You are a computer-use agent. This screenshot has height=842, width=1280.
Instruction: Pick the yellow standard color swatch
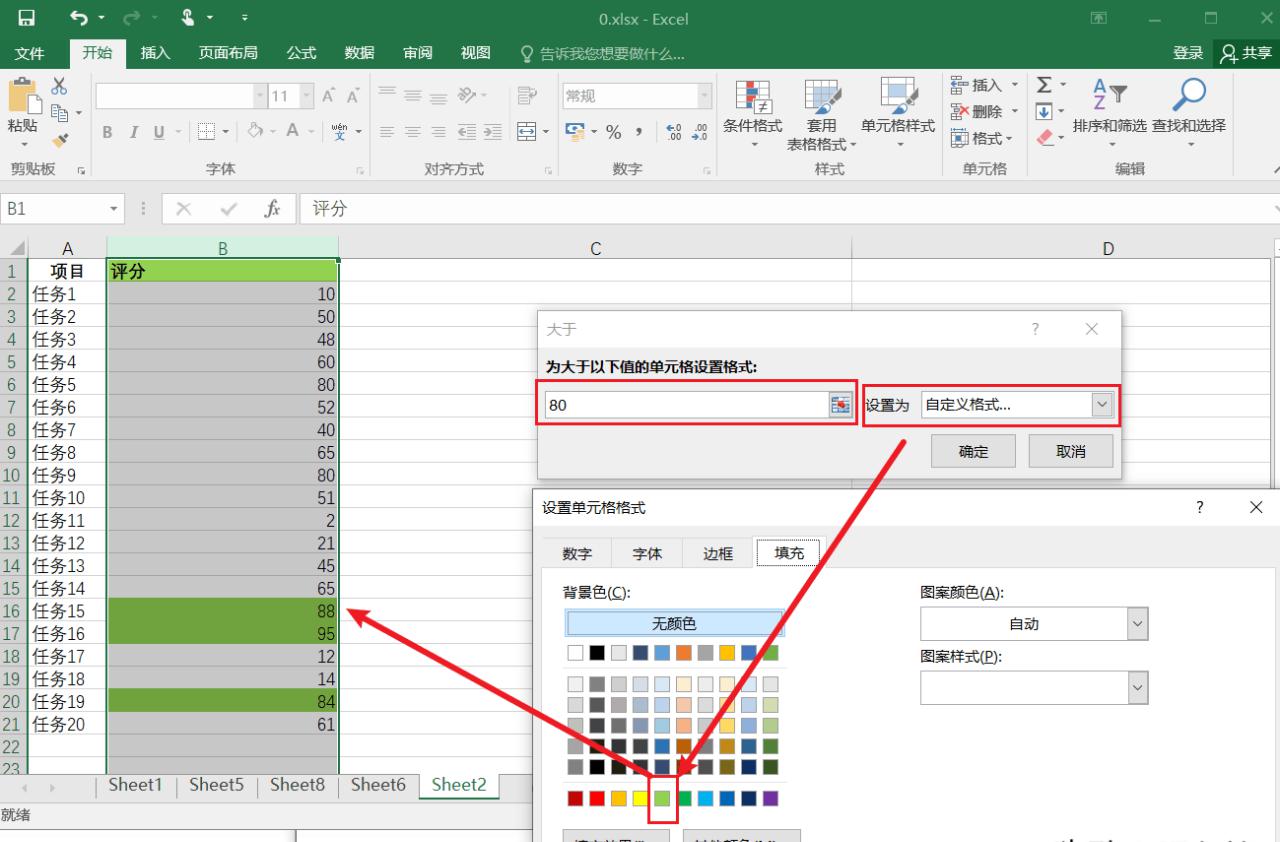640,798
